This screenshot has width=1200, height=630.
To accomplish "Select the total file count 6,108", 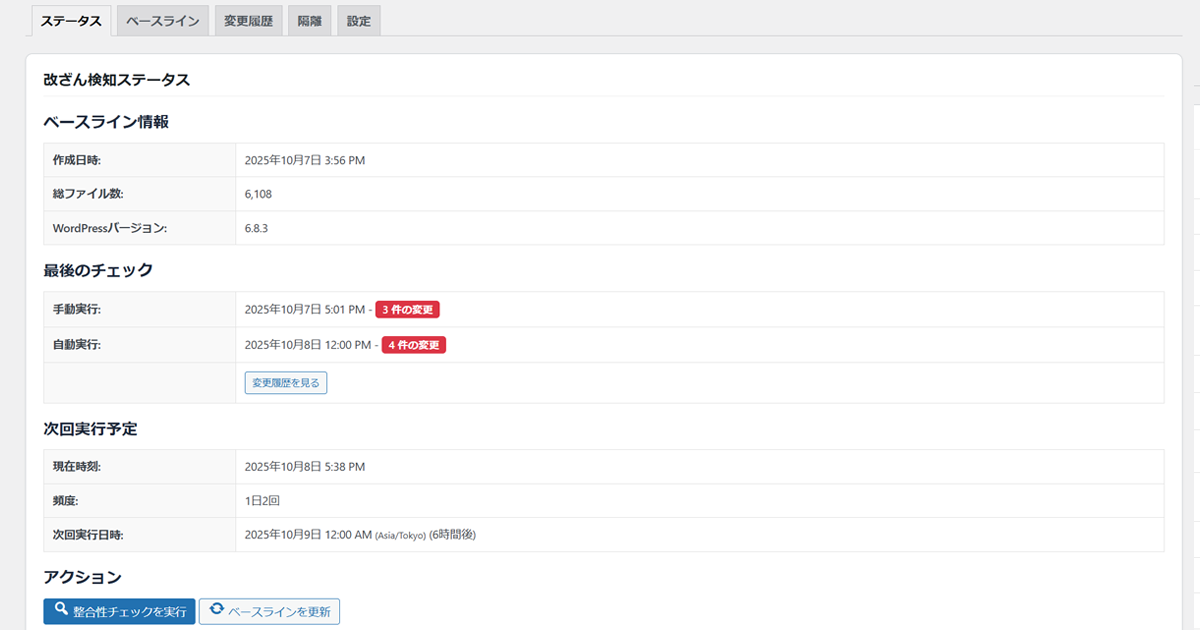I will tap(258, 194).
